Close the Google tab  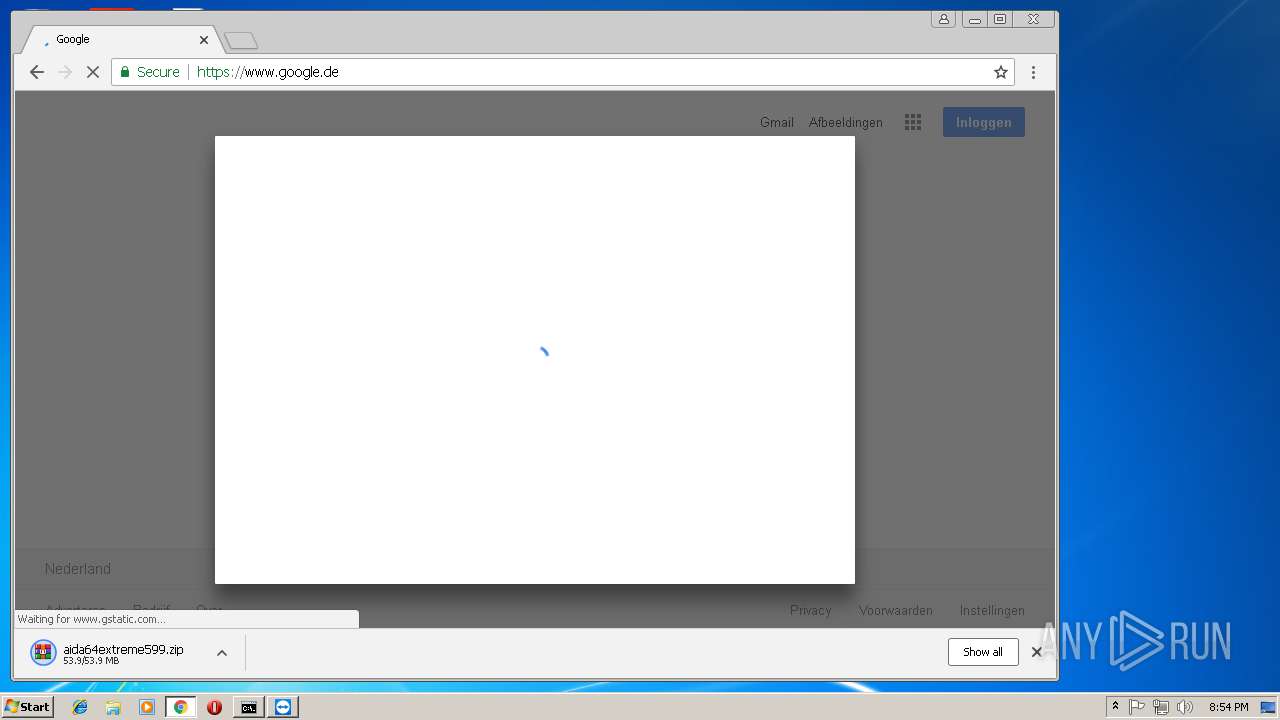coord(204,40)
